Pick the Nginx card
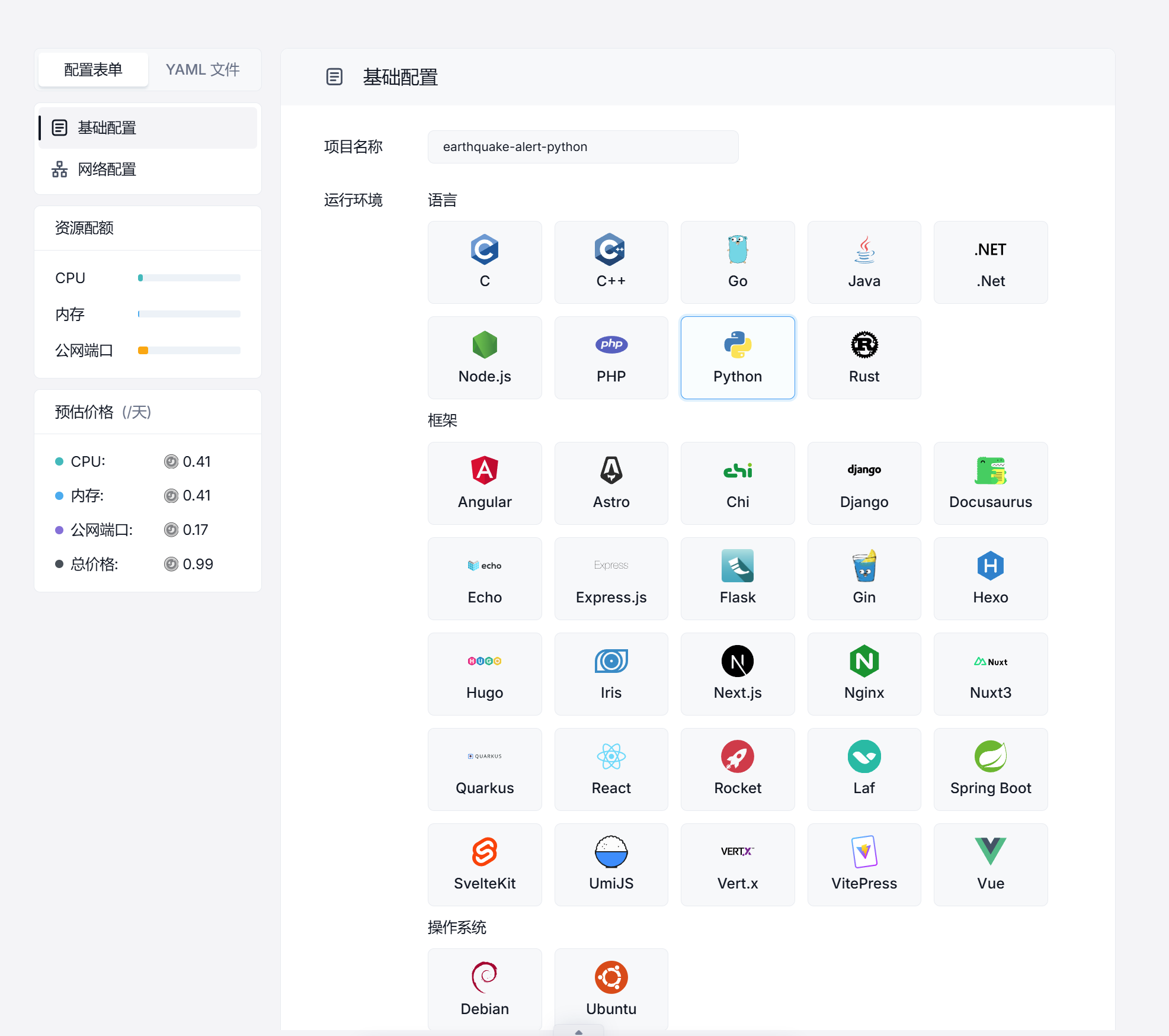 click(x=864, y=674)
